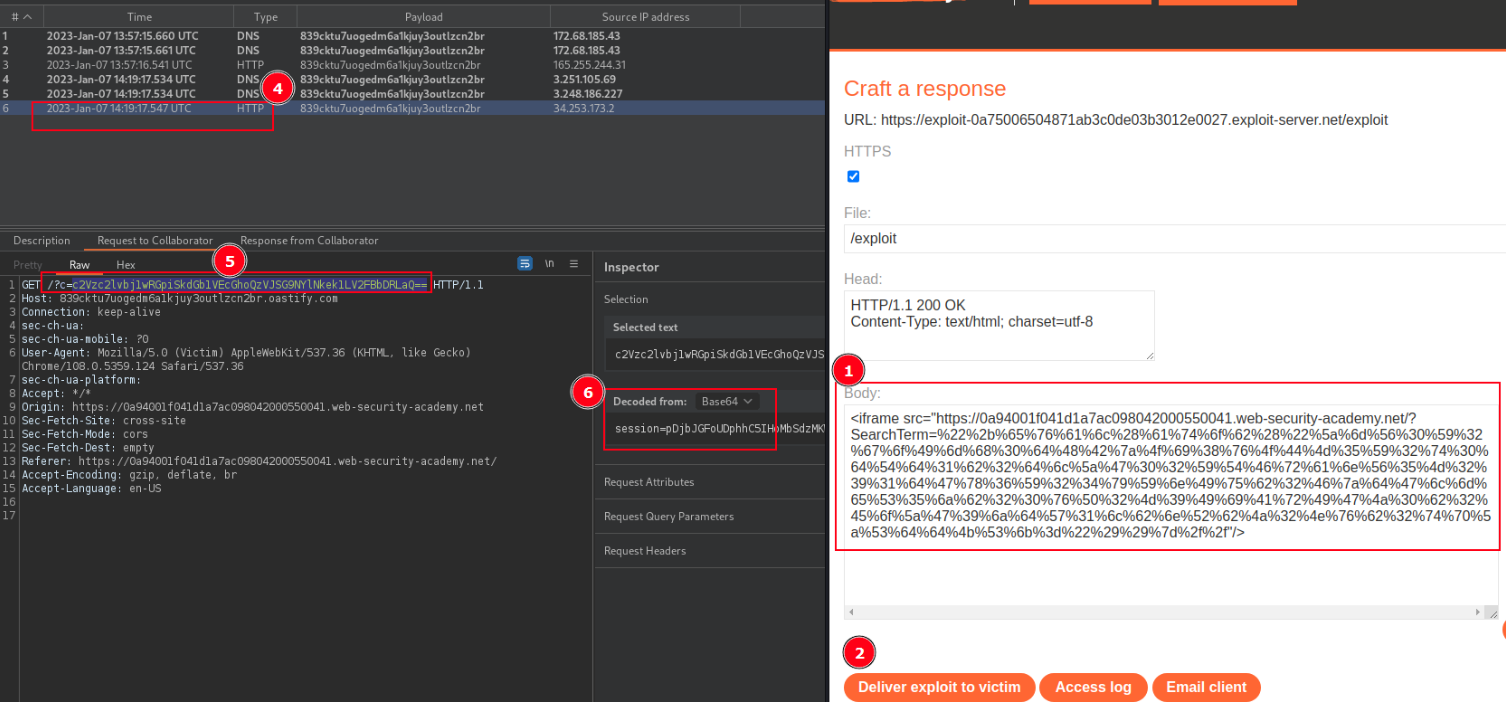
Task: Click the Type column header
Action: pyautogui.click(x=265, y=17)
